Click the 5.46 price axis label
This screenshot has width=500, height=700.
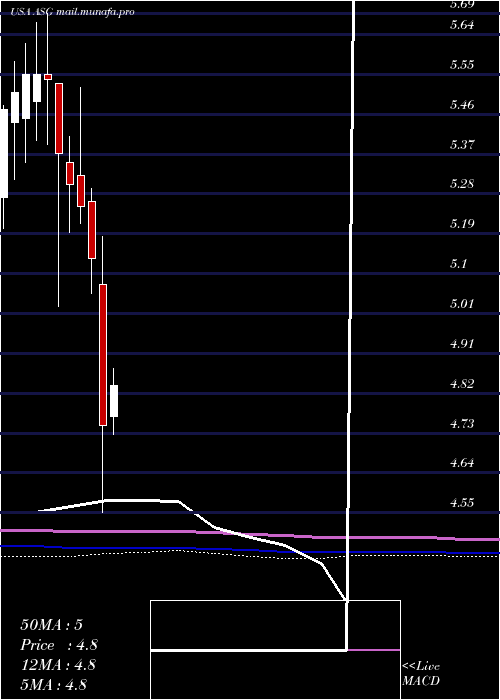462,105
